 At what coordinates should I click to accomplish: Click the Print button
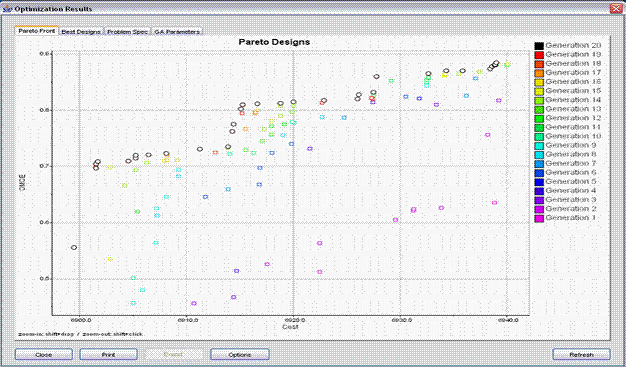(109, 354)
